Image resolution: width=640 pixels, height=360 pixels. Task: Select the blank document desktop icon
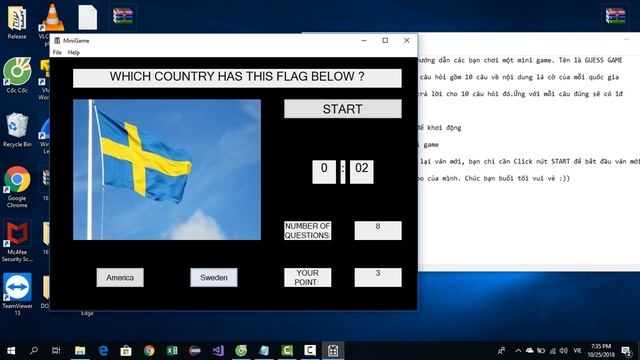click(87, 17)
